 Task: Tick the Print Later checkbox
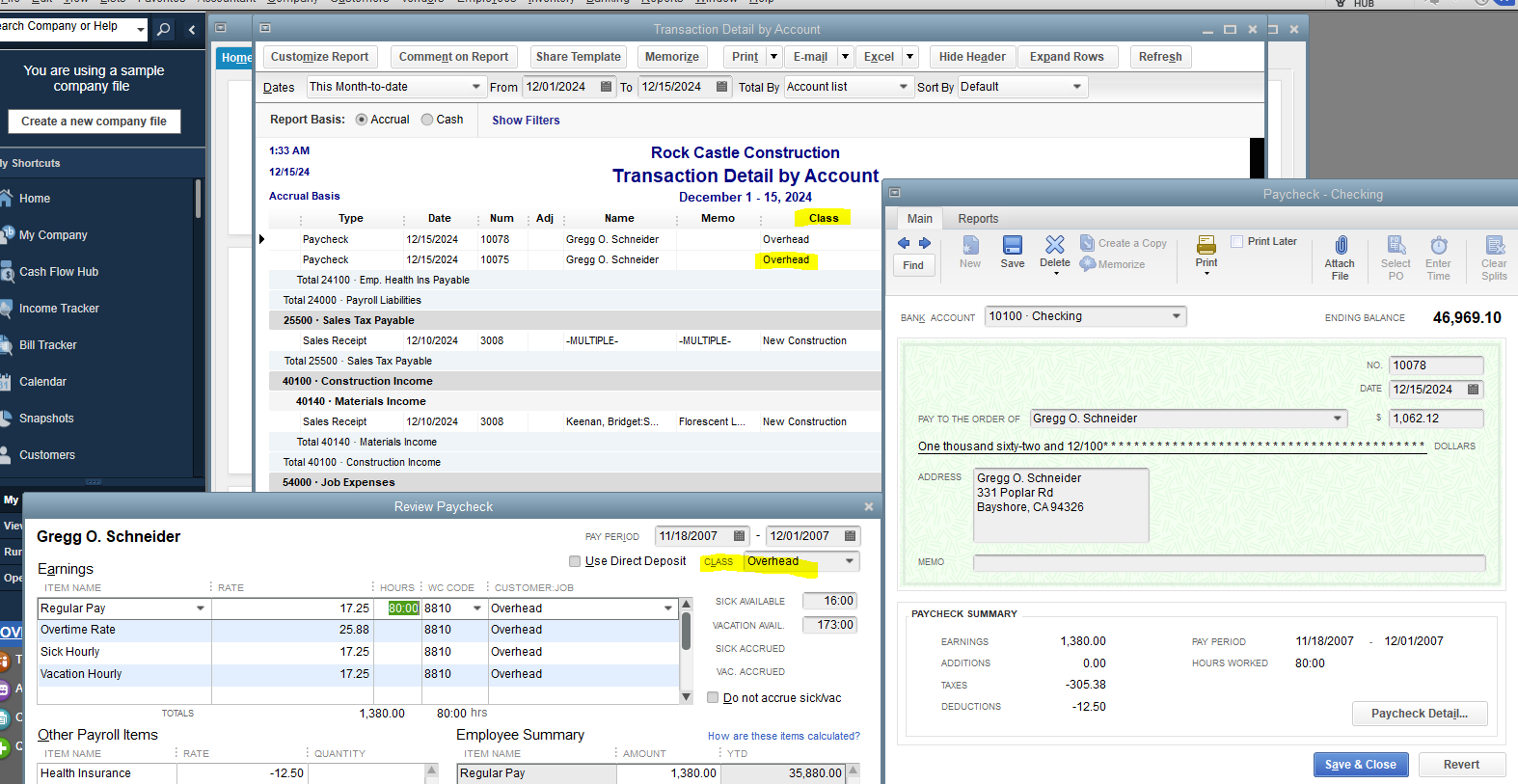pos(1236,242)
